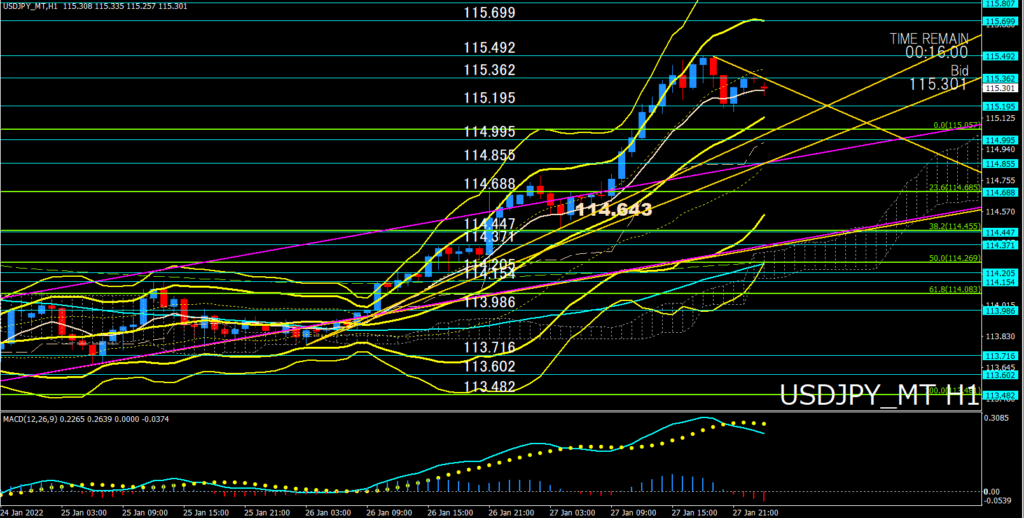Image resolution: width=1024 pixels, height=518 pixels.
Task: Click the 26 Jan 09:00 time axis label
Action: (x=389, y=513)
